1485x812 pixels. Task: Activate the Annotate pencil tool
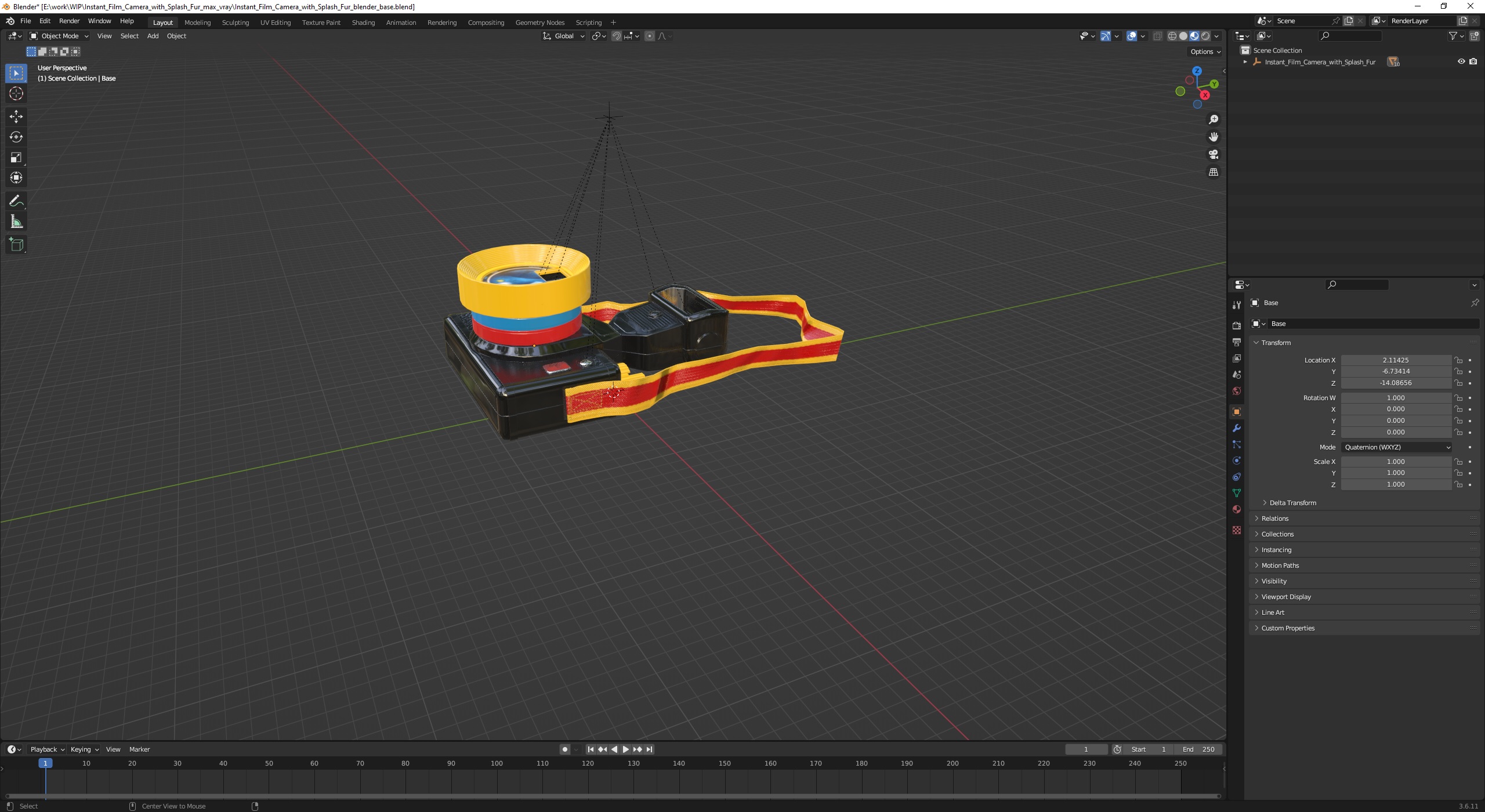point(16,201)
